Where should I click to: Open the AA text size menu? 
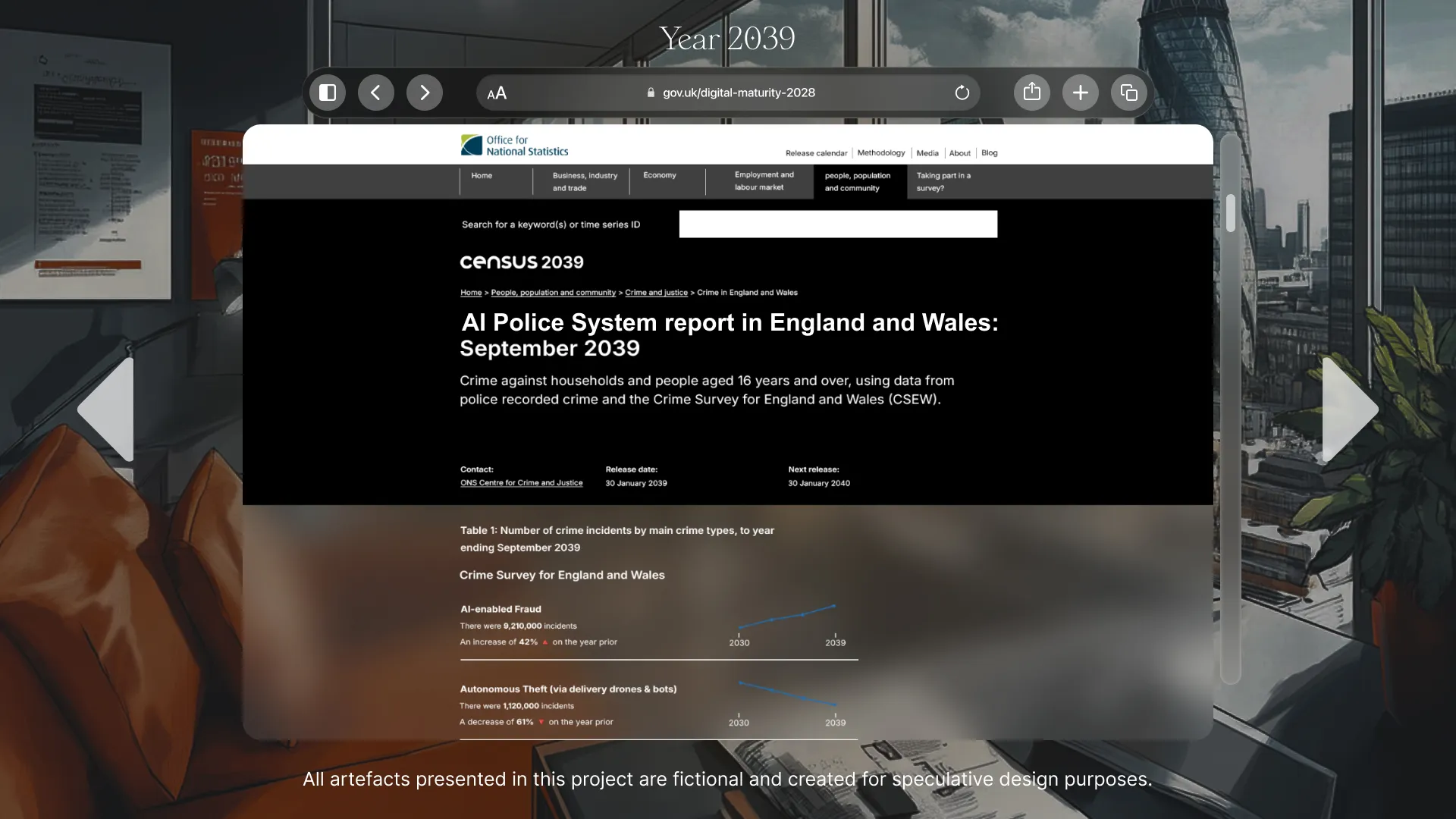497,93
